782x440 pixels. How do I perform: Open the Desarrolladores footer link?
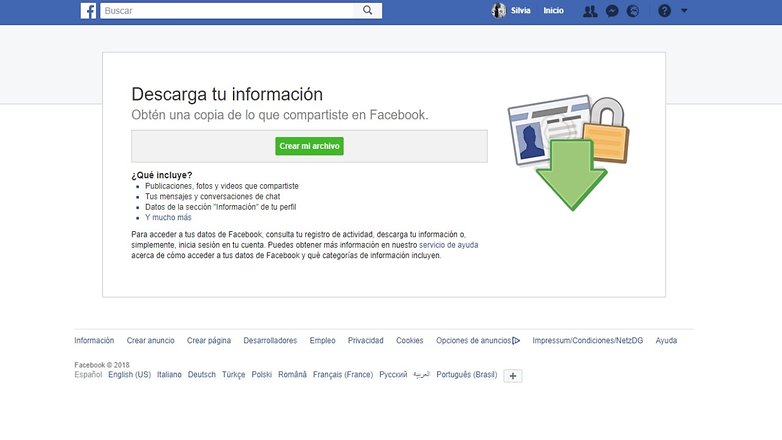pos(270,340)
